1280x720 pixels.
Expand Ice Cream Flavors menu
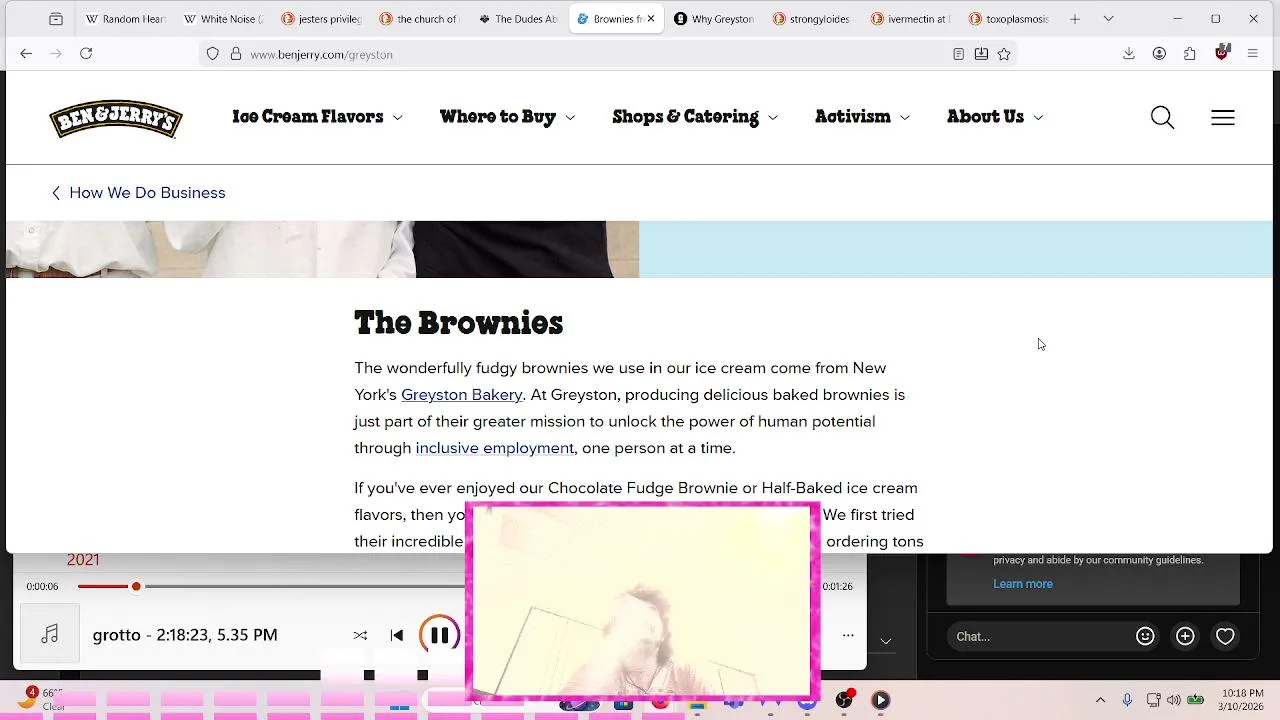pyautogui.click(x=317, y=117)
